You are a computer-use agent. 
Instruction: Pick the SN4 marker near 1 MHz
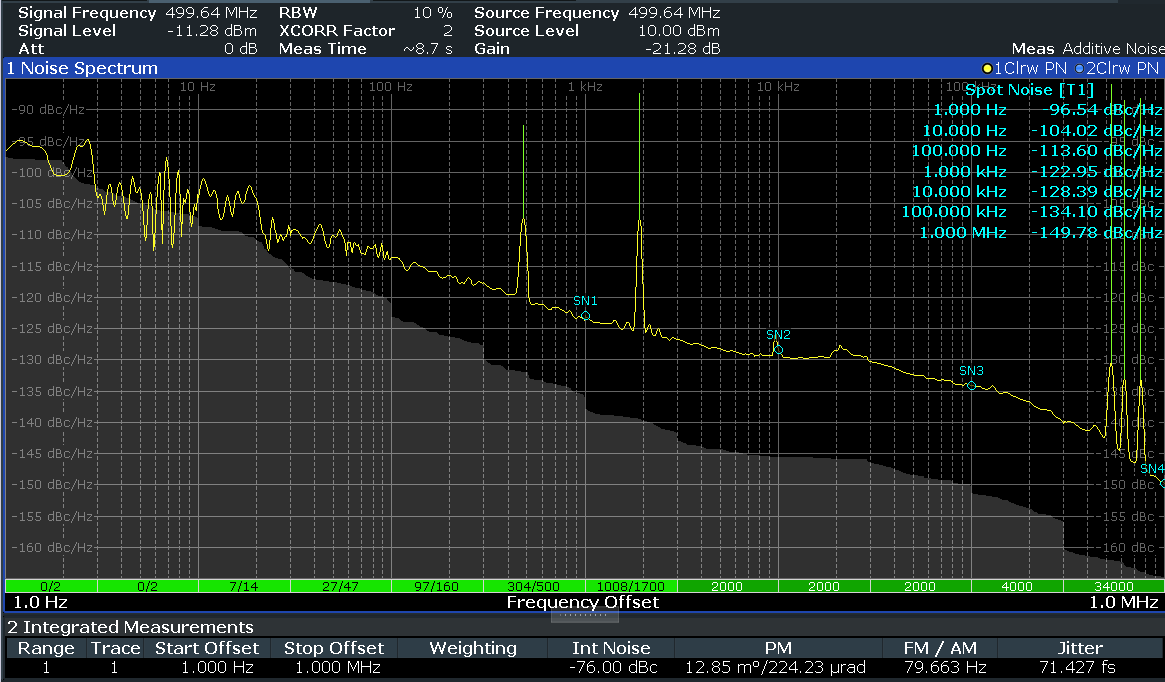1161,483
